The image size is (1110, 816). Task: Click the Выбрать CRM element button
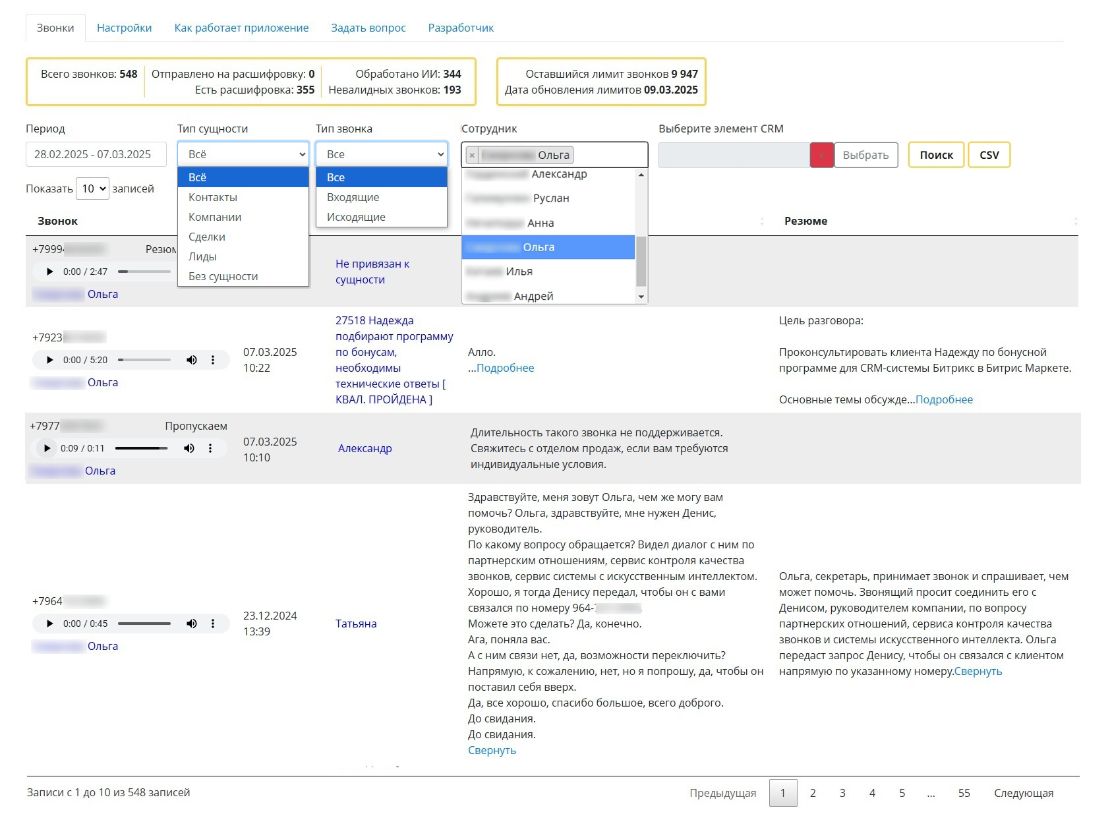[x=866, y=155]
